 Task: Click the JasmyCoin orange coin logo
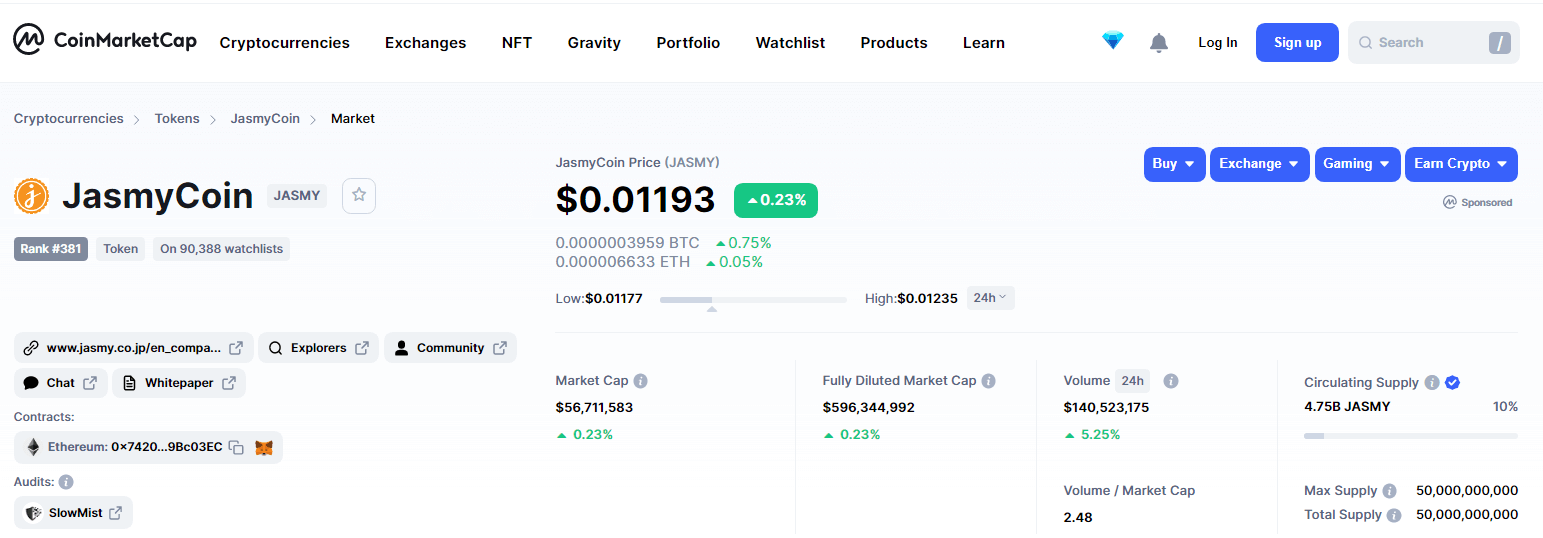[32, 196]
